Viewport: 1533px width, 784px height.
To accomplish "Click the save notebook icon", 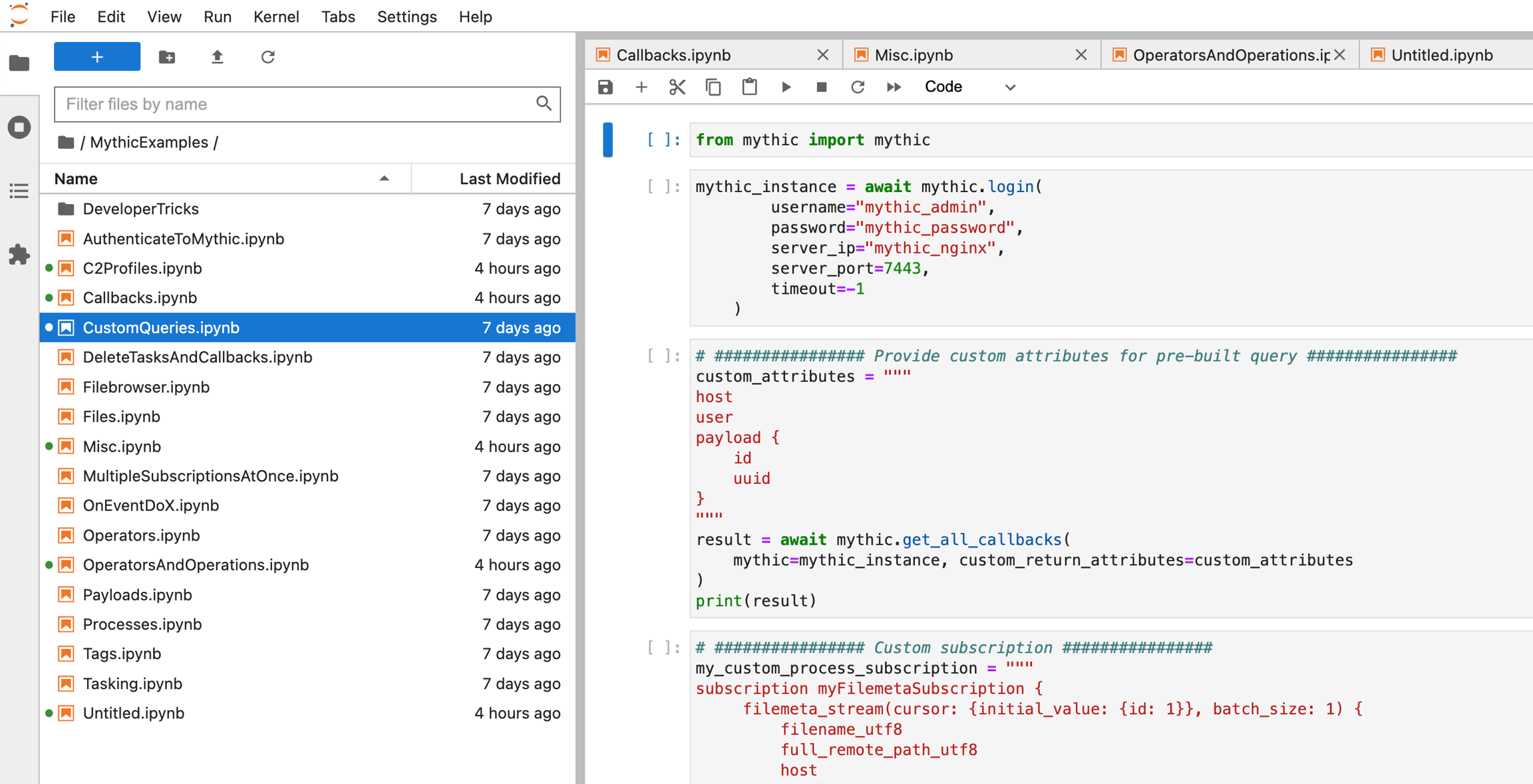I will pyautogui.click(x=605, y=87).
